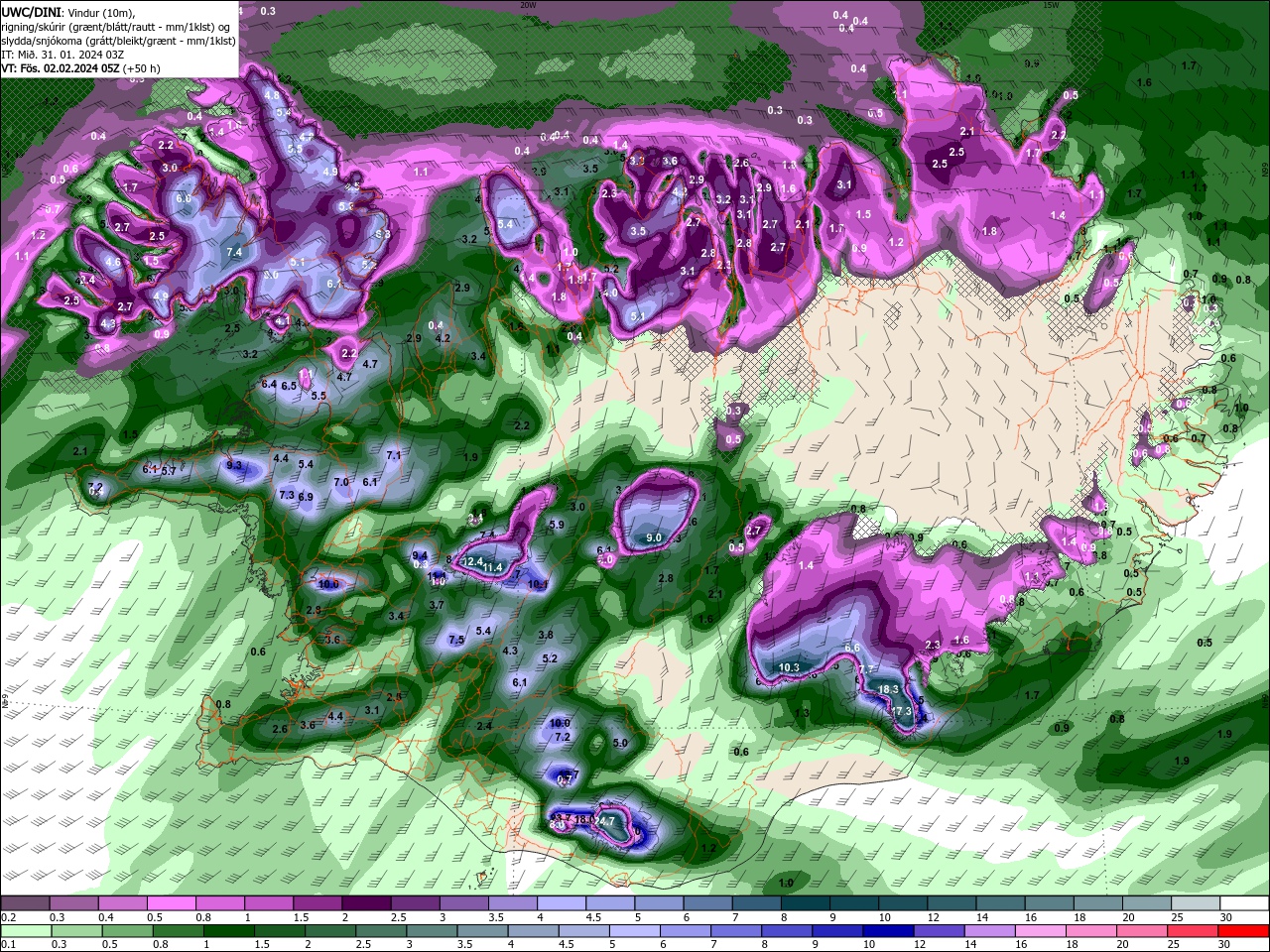Click upper legend first swatch after 0.2
The height and width of the screenshot is (952, 1270).
pyautogui.click(x=24, y=903)
